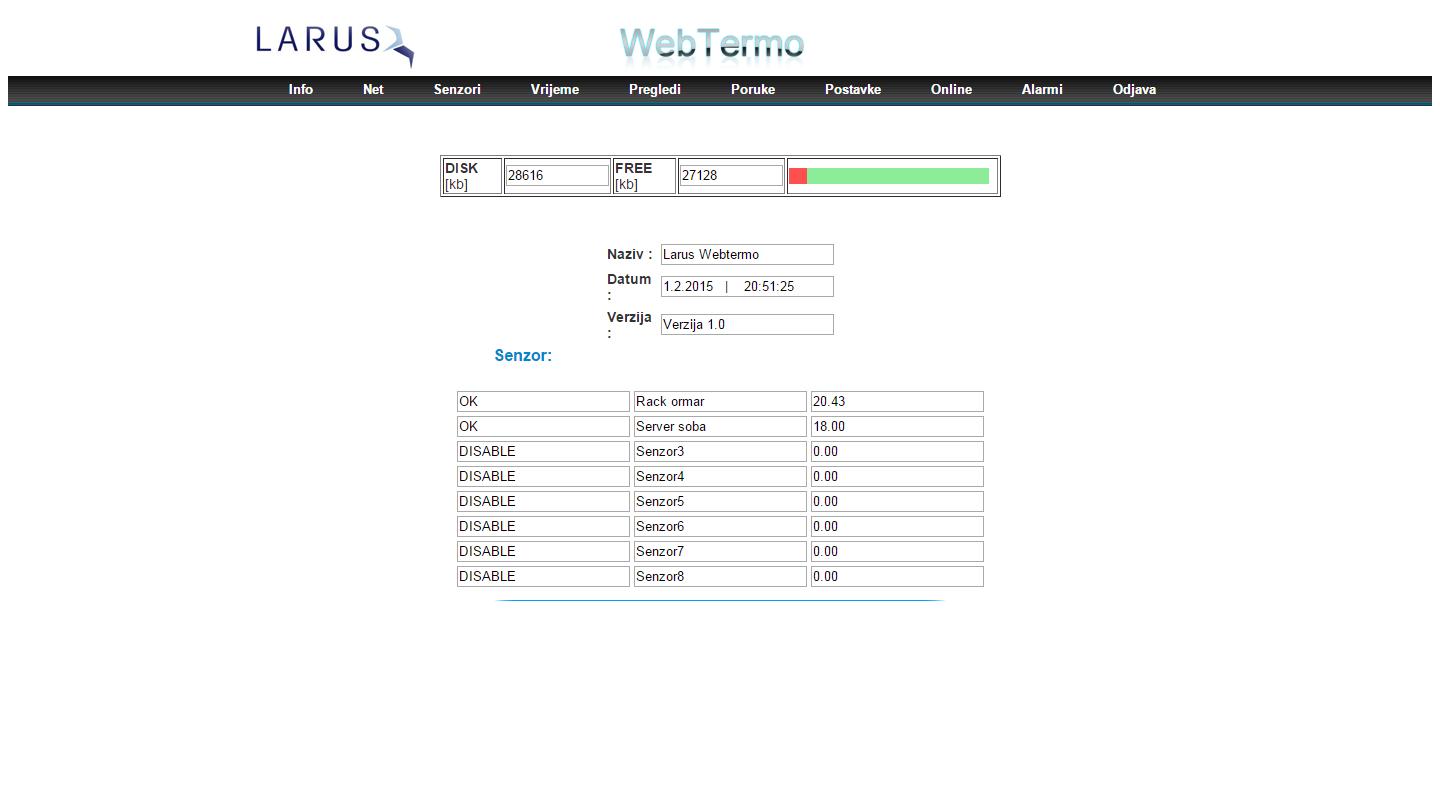Viewport: 1440px width, 799px height.
Task: Log out using Odjava
Action: [x=1134, y=90]
